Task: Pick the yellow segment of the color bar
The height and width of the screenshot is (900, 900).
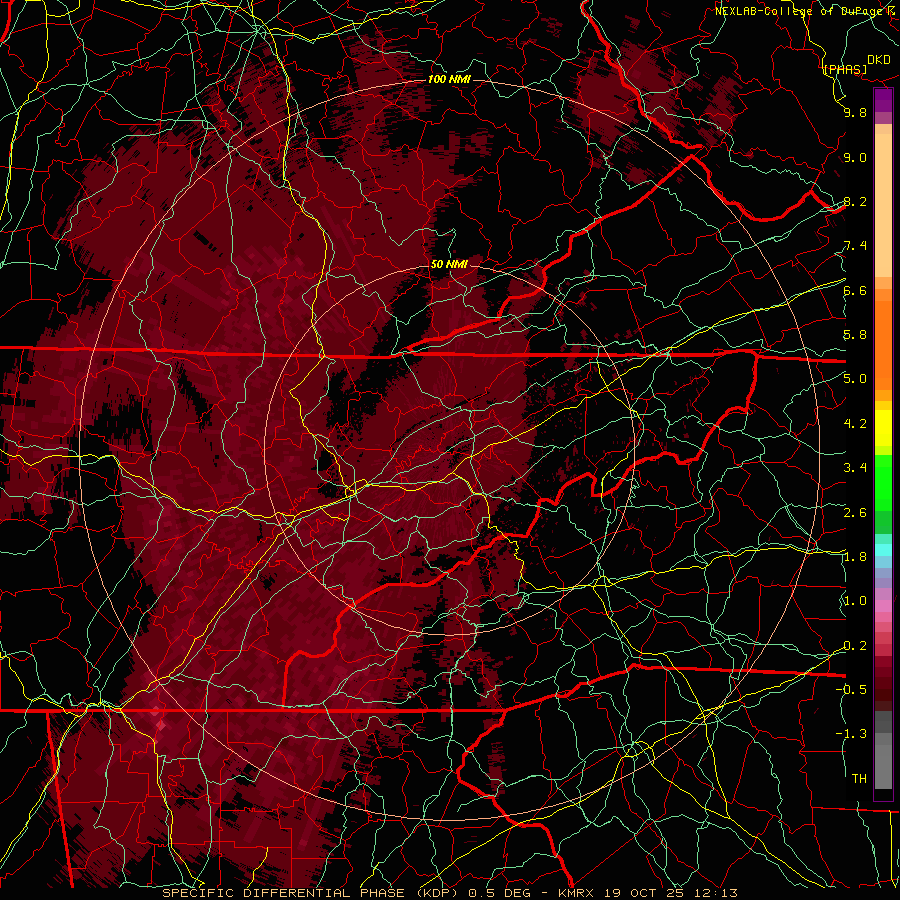Action: pyautogui.click(x=883, y=428)
